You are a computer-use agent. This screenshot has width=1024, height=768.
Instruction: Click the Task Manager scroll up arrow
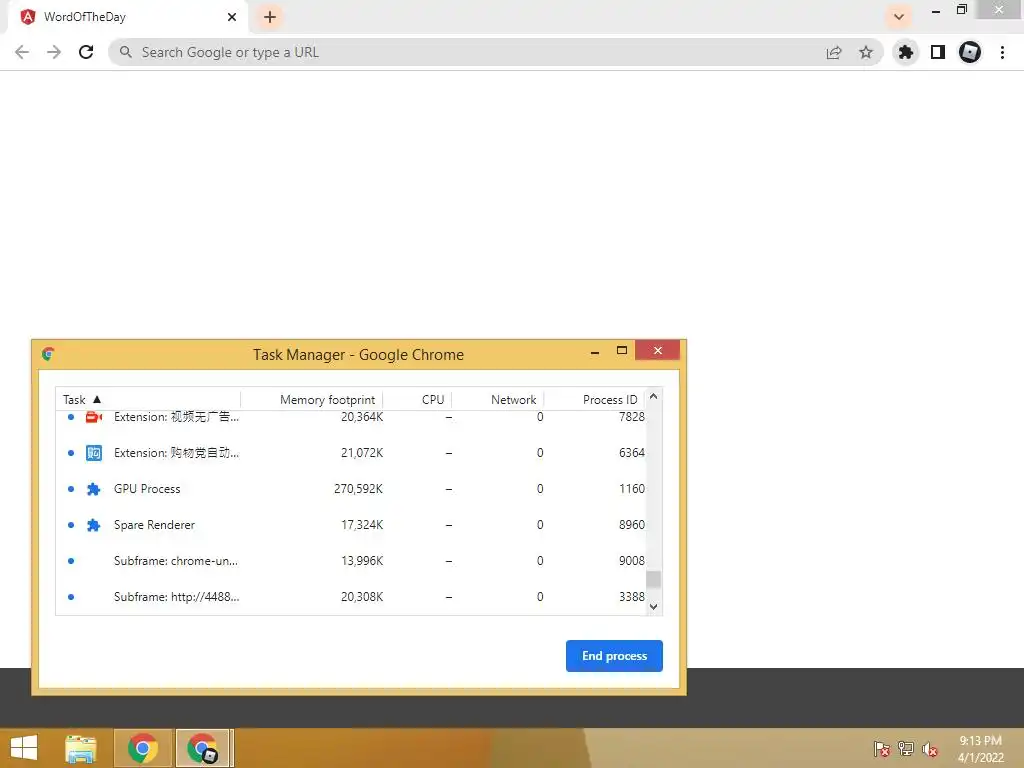(654, 396)
